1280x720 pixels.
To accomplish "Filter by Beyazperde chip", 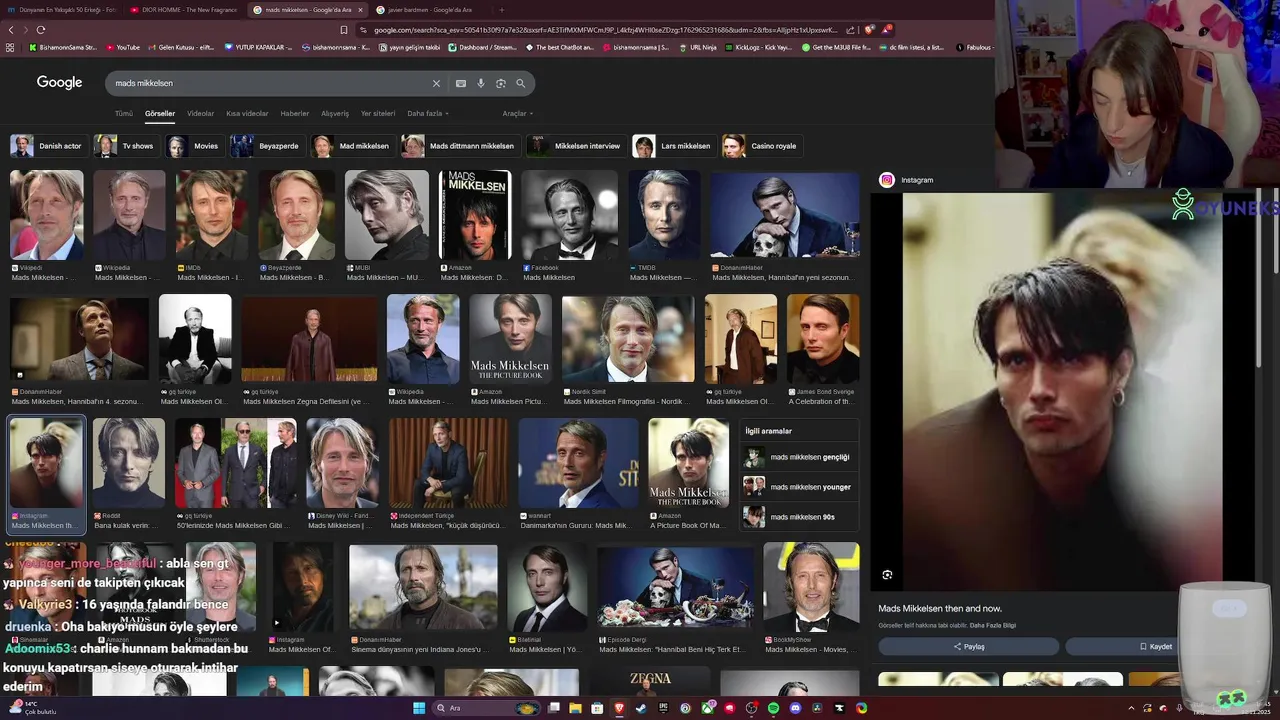I will (267, 146).
